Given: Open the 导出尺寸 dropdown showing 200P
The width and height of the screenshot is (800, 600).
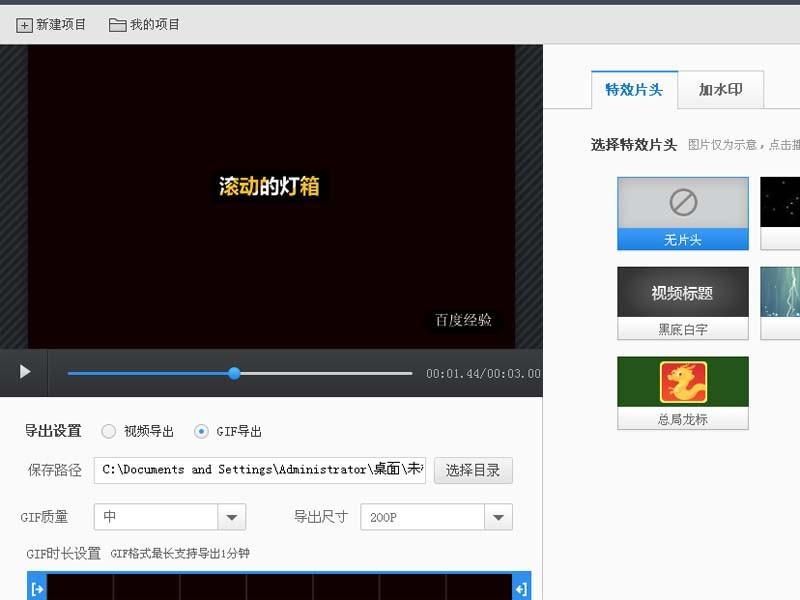Looking at the screenshot, I should (437, 517).
